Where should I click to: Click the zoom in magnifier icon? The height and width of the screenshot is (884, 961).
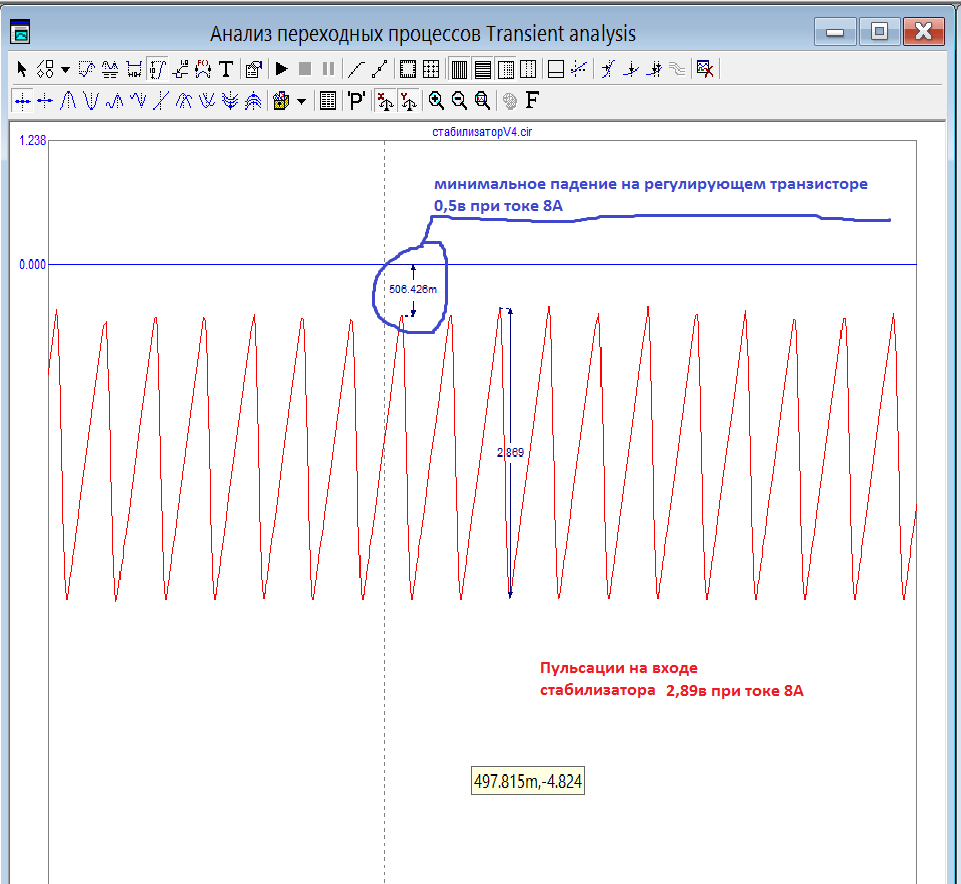pos(436,100)
